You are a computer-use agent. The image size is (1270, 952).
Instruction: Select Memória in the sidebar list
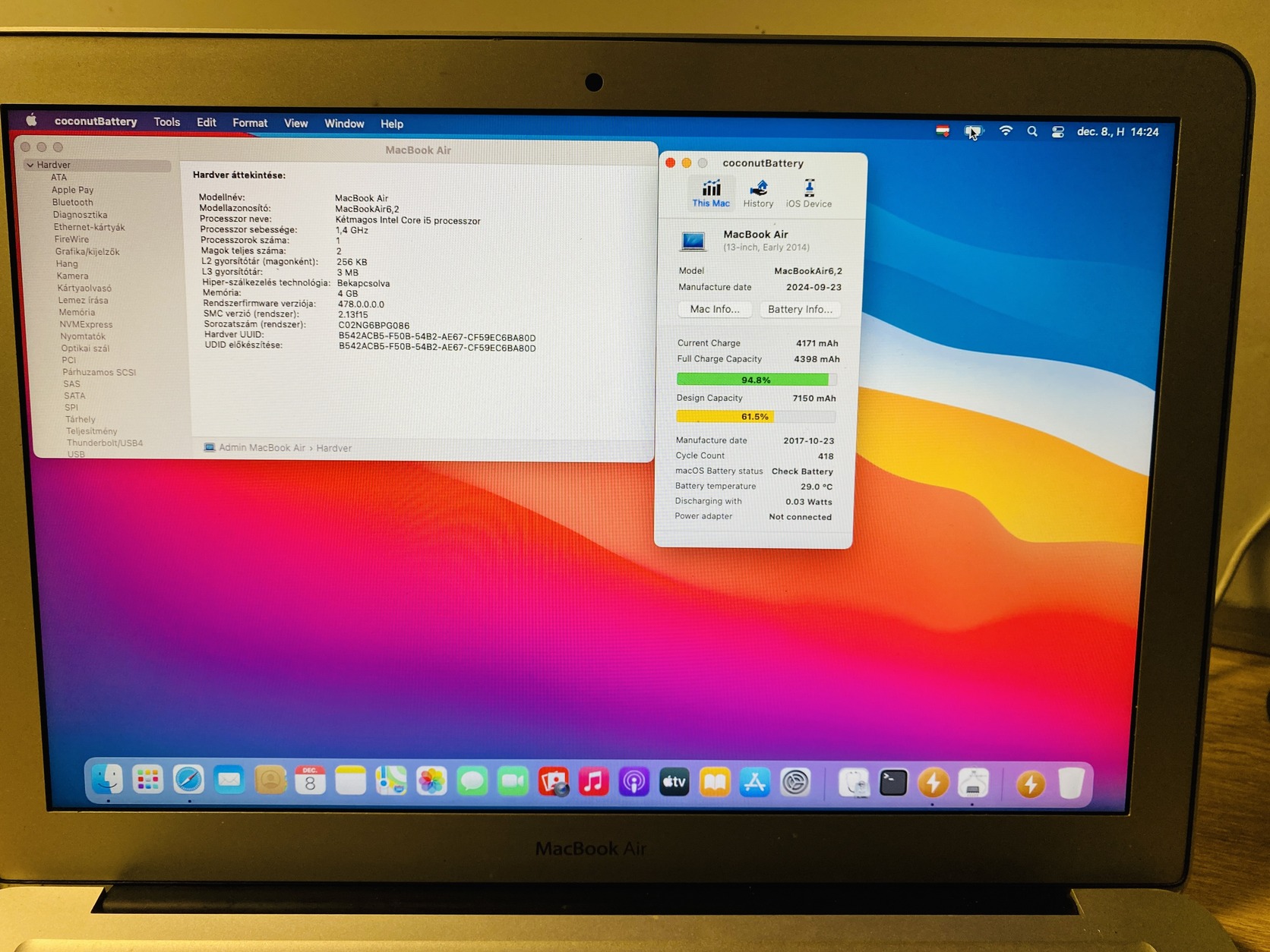tap(77, 312)
